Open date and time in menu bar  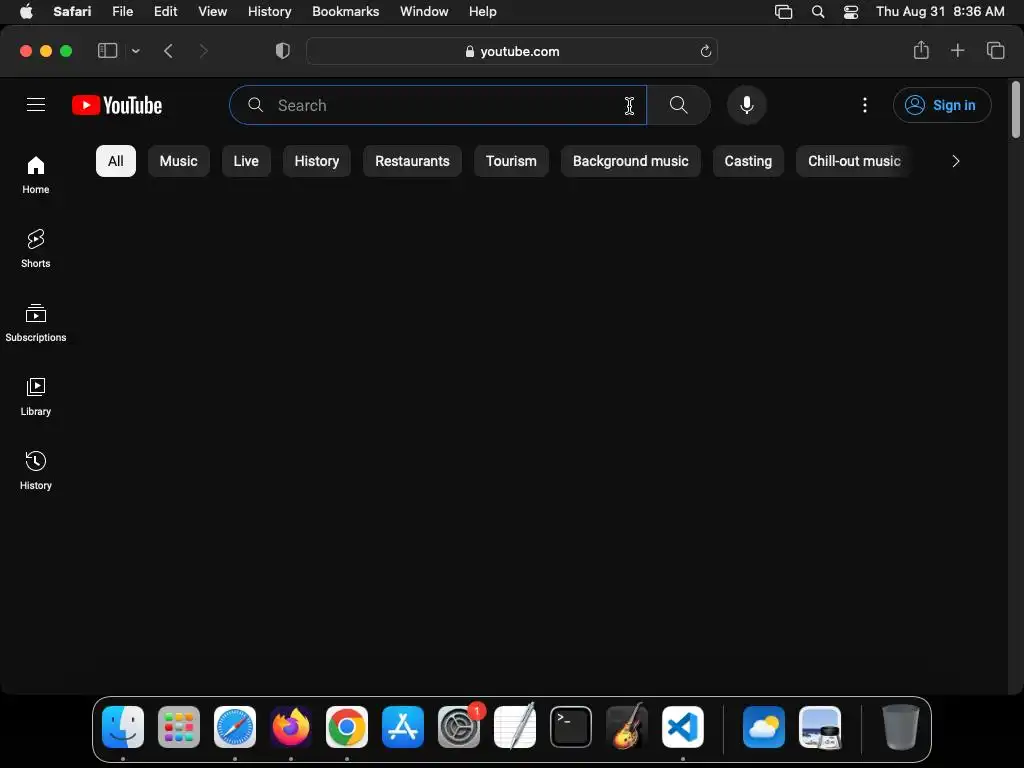click(x=940, y=12)
